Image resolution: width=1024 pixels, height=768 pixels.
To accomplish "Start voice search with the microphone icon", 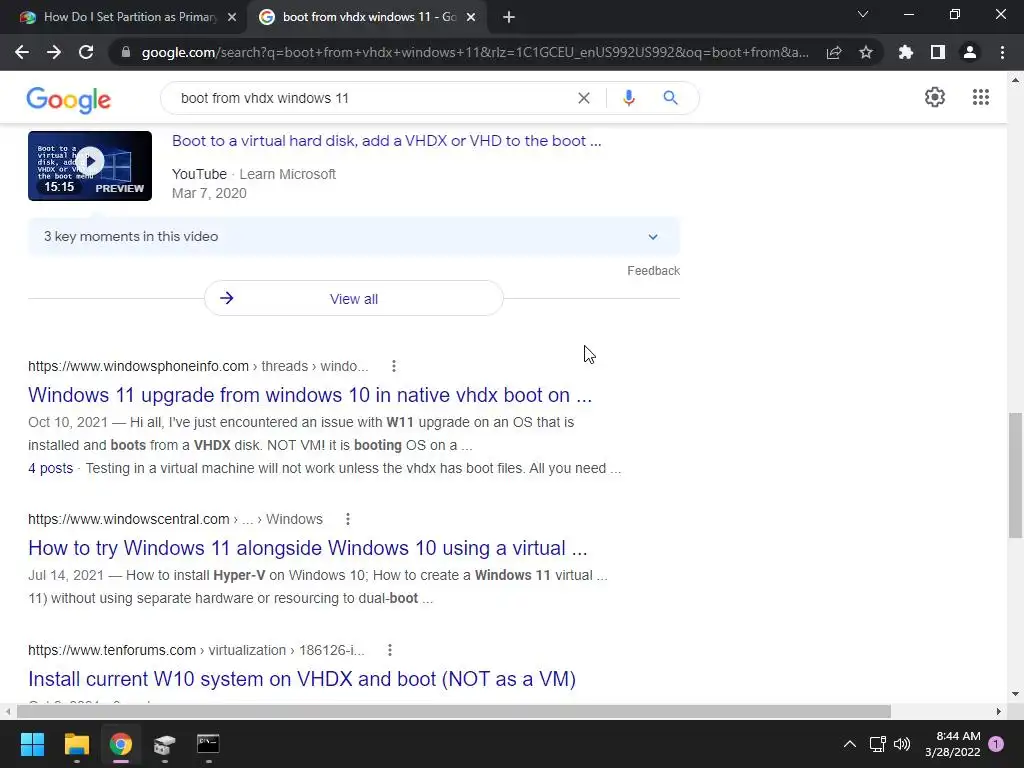I will (629, 98).
